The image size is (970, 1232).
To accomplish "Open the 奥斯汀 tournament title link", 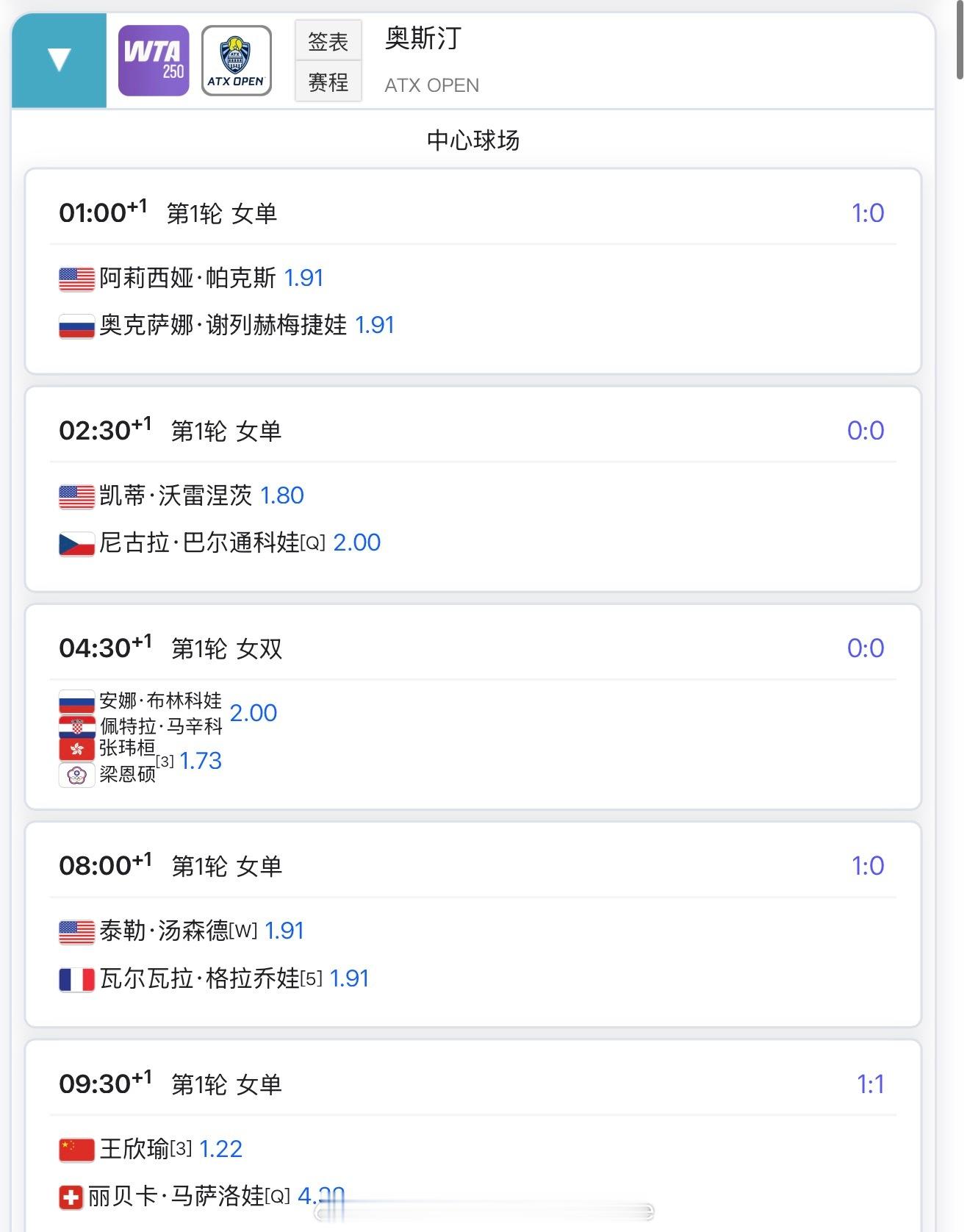I will tap(423, 38).
